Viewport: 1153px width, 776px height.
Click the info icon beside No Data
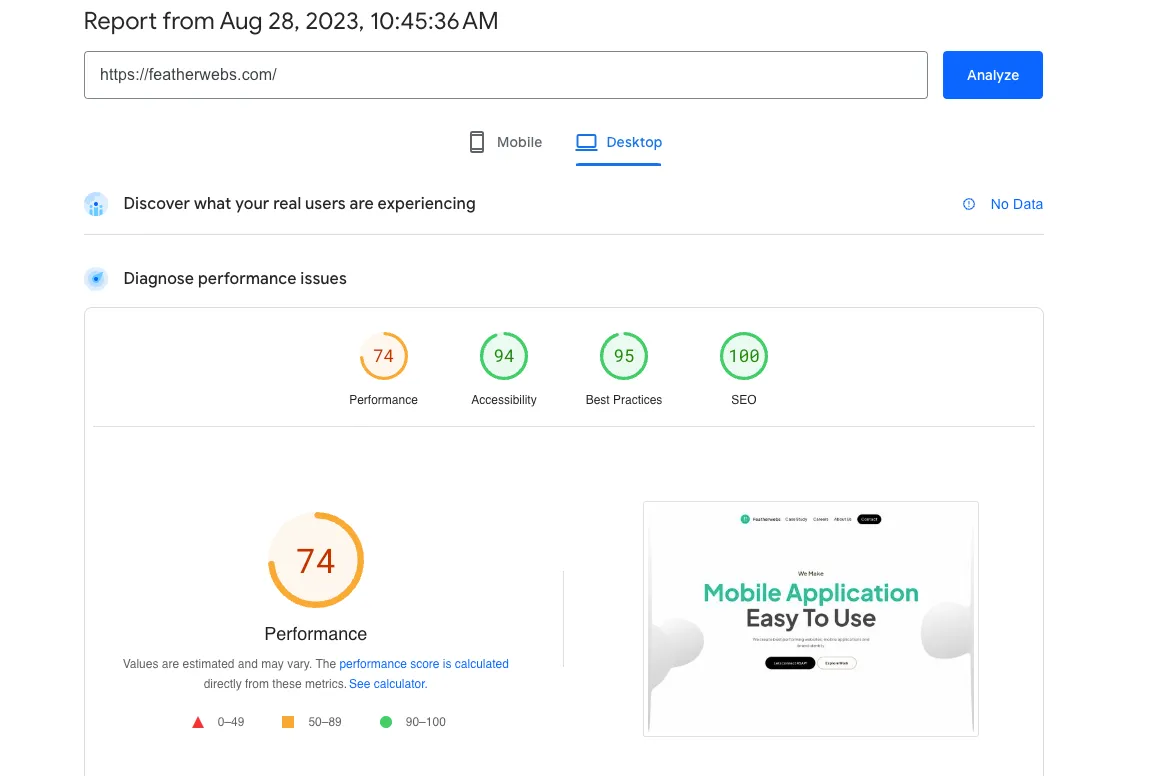[x=968, y=204]
